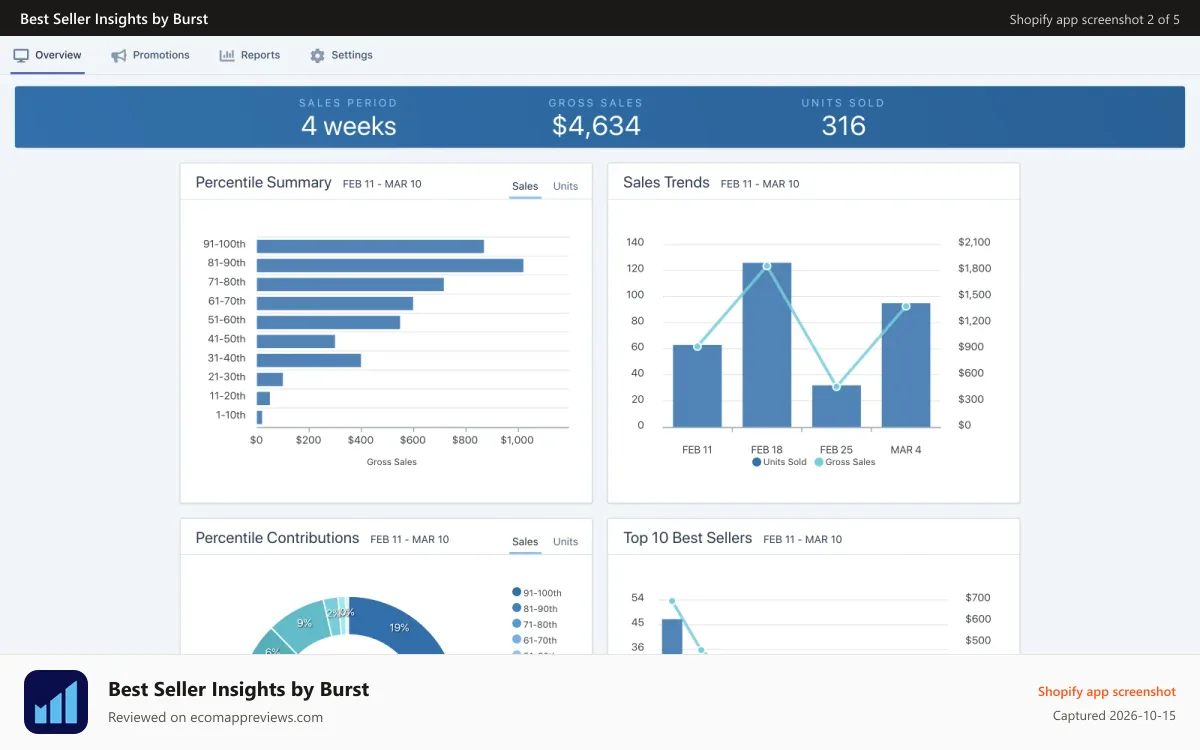Click the Units Sold 316 value
The height and width of the screenshot is (750, 1200).
coord(843,126)
